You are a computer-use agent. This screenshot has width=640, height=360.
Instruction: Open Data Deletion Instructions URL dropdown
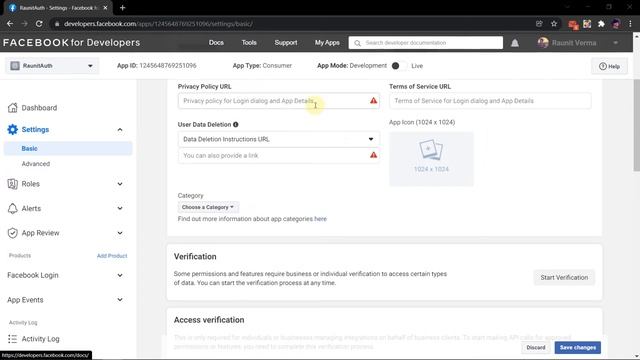[x=279, y=139]
